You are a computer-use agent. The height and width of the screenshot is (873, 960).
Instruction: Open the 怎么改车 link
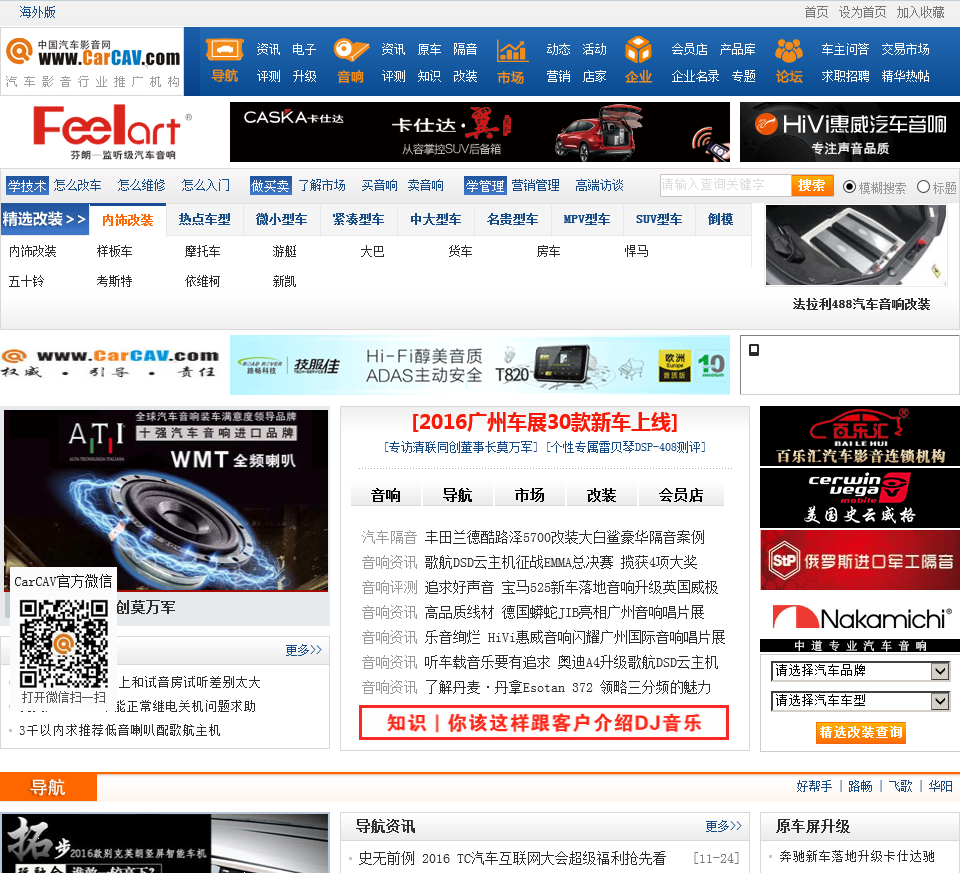[x=77, y=185]
